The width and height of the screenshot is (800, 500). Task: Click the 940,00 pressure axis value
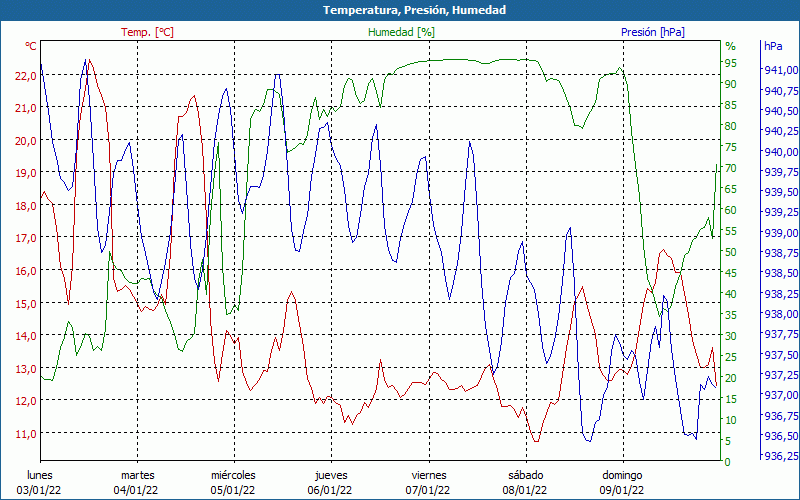point(781,152)
